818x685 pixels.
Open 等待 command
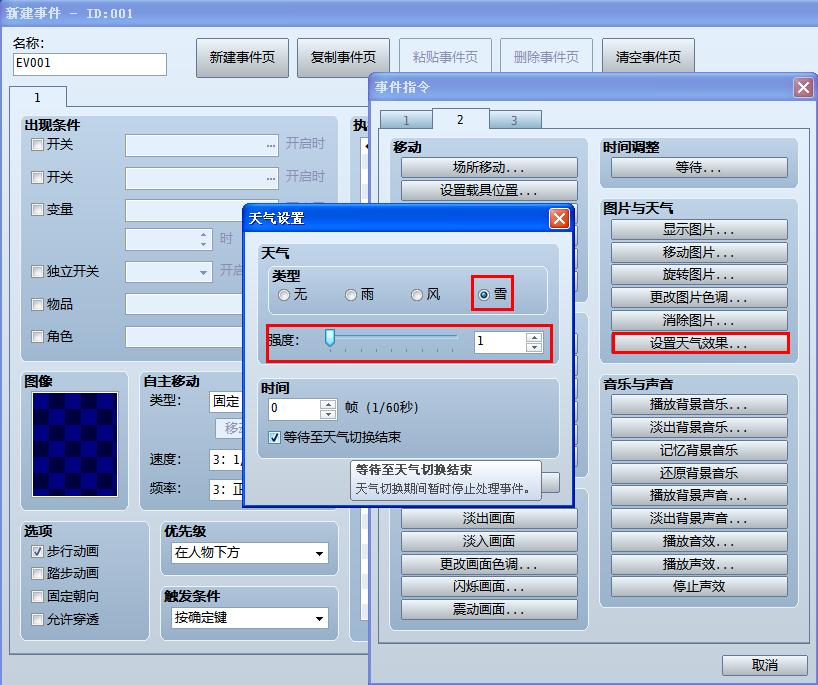click(x=699, y=167)
